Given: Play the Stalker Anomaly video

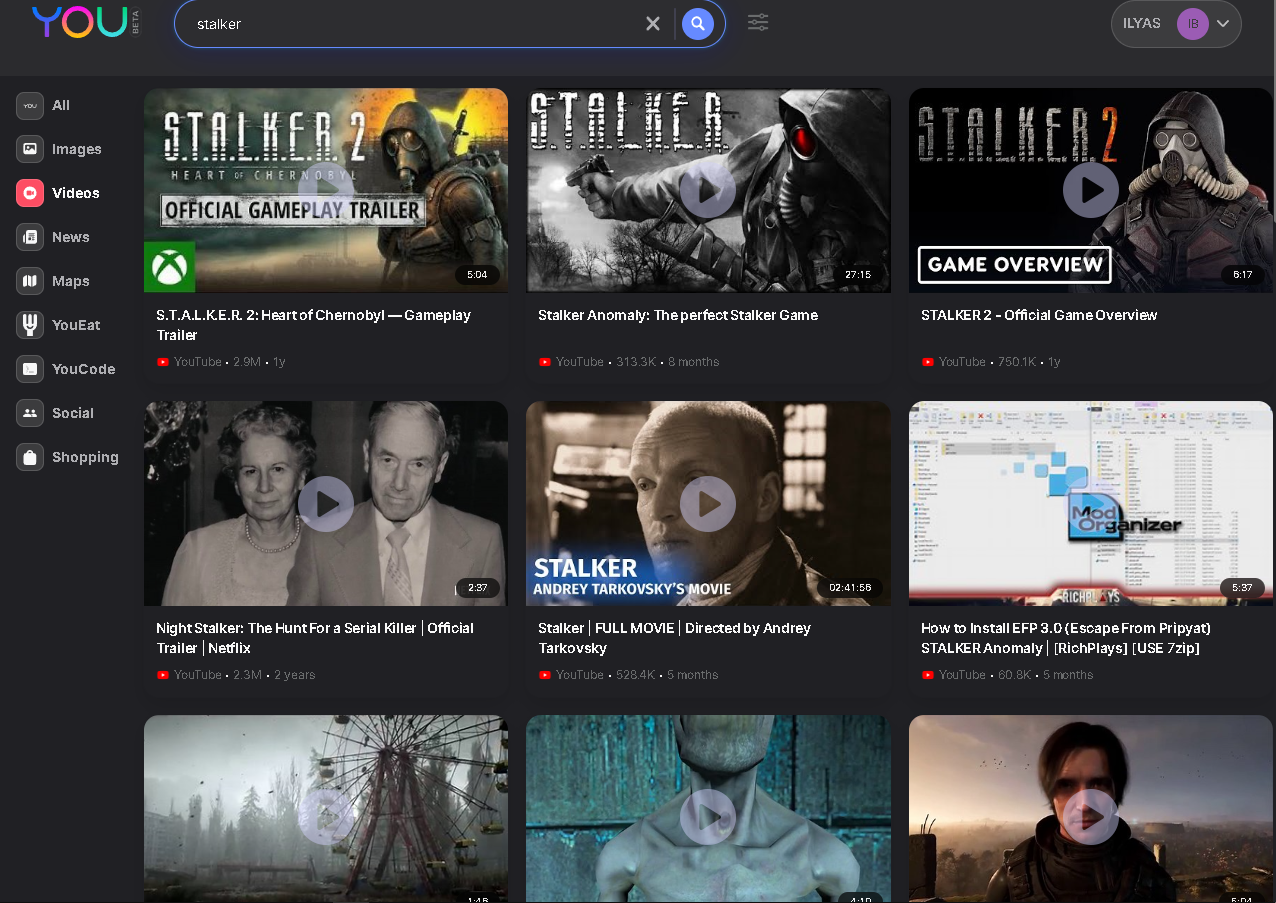Looking at the screenshot, I should (x=708, y=190).
